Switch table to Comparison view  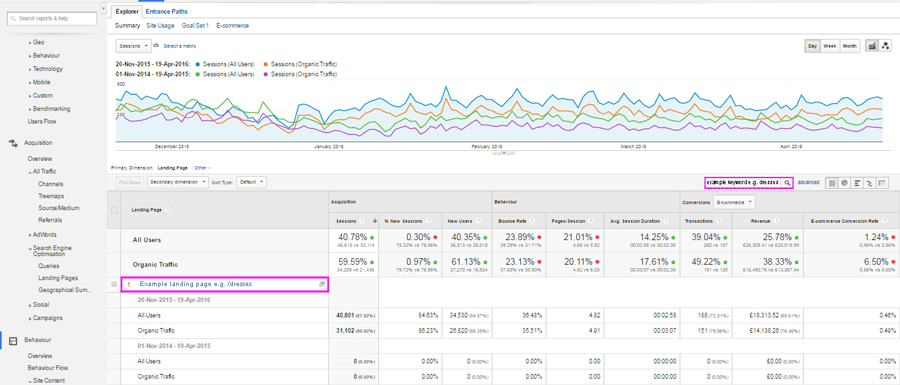[870, 182]
